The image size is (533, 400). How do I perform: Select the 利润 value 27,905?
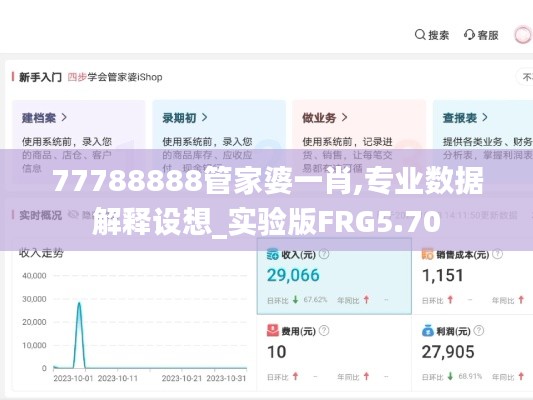(448, 352)
